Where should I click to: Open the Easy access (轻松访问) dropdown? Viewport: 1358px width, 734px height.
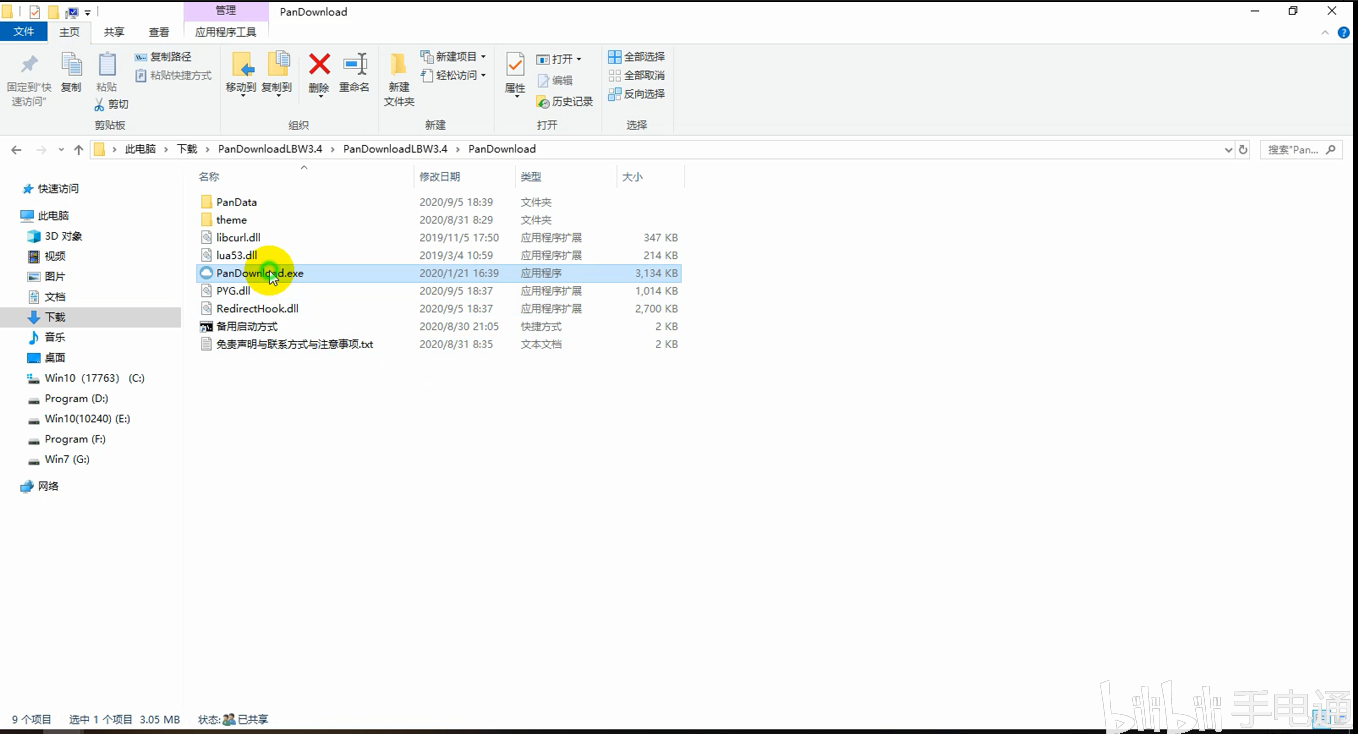point(454,75)
